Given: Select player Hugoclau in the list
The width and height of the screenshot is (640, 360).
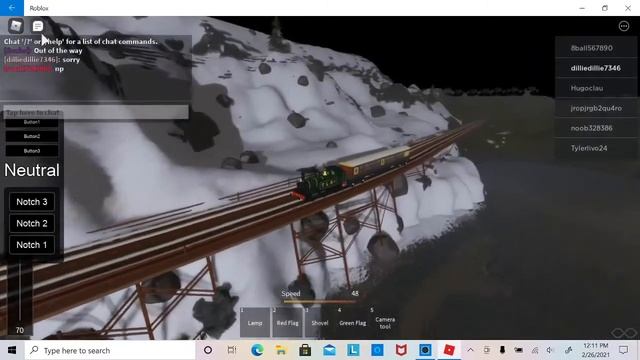Looking at the screenshot, I should coord(596,88).
